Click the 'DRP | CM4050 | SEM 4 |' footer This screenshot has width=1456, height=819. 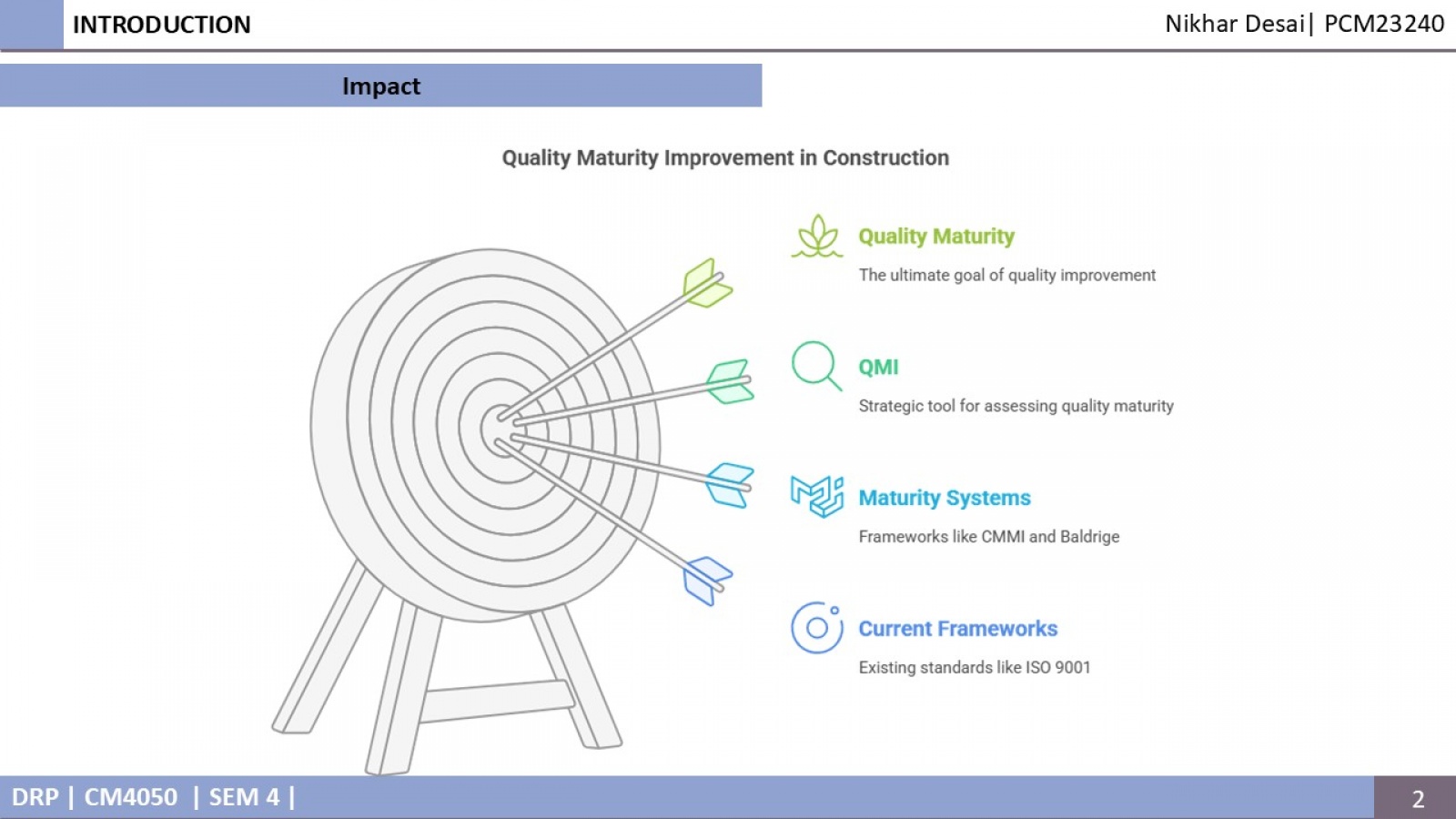pos(153,797)
